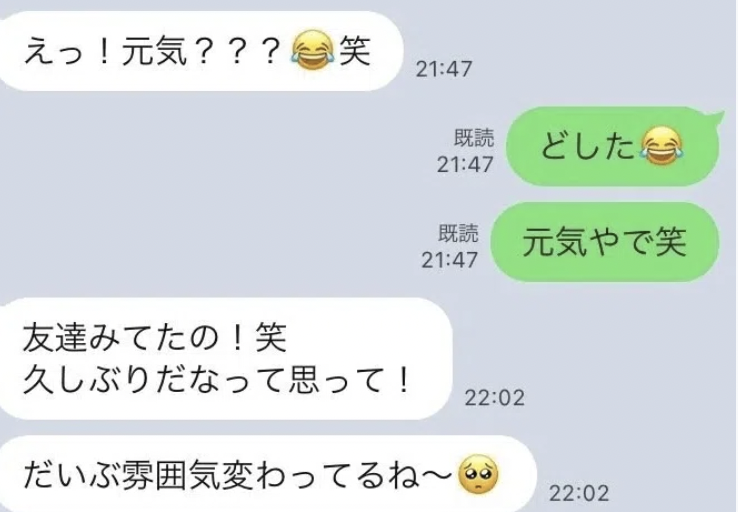Select the green どした message bubble
Image resolution: width=738 pixels, height=512 pixels.
click(613, 146)
